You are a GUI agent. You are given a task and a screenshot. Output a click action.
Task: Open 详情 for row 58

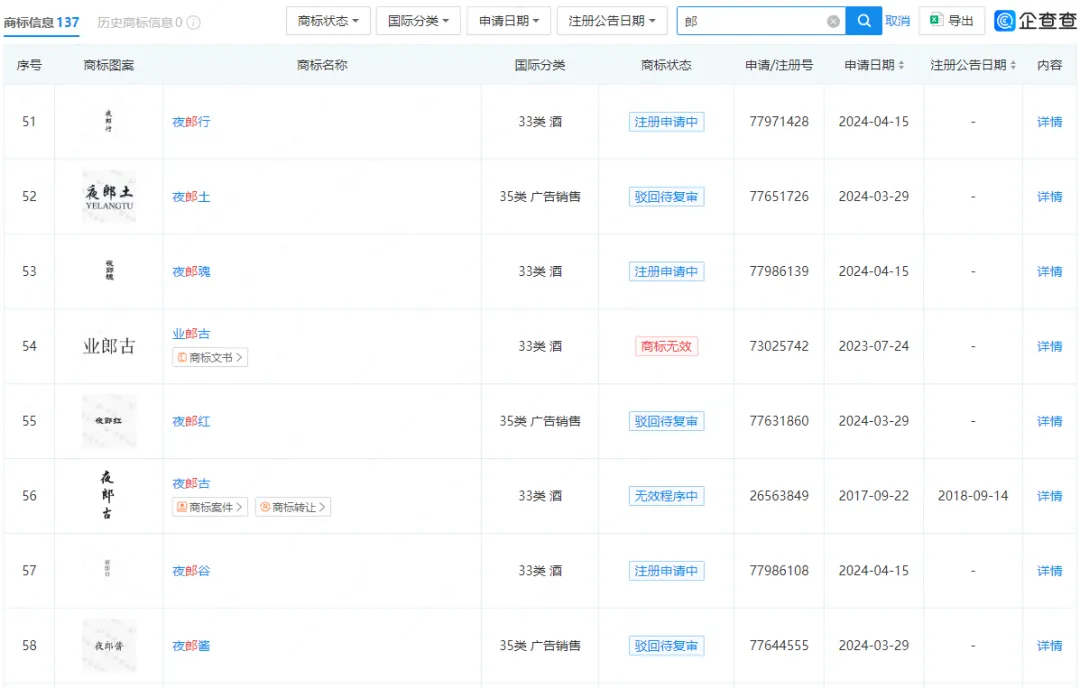[x=1049, y=646]
